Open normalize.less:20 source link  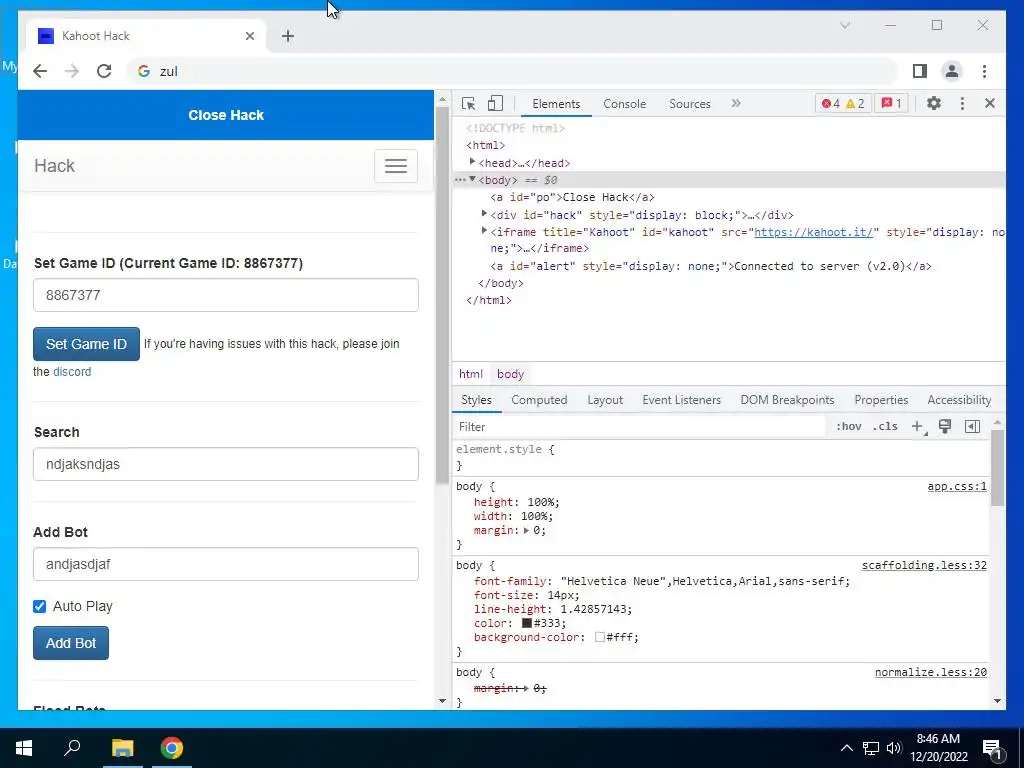(931, 673)
